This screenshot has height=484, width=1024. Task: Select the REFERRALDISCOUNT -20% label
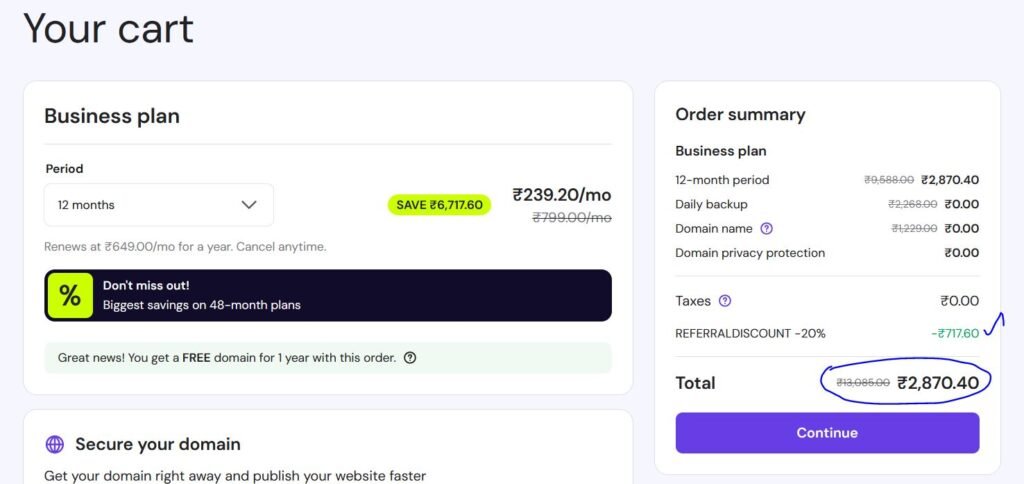click(750, 333)
